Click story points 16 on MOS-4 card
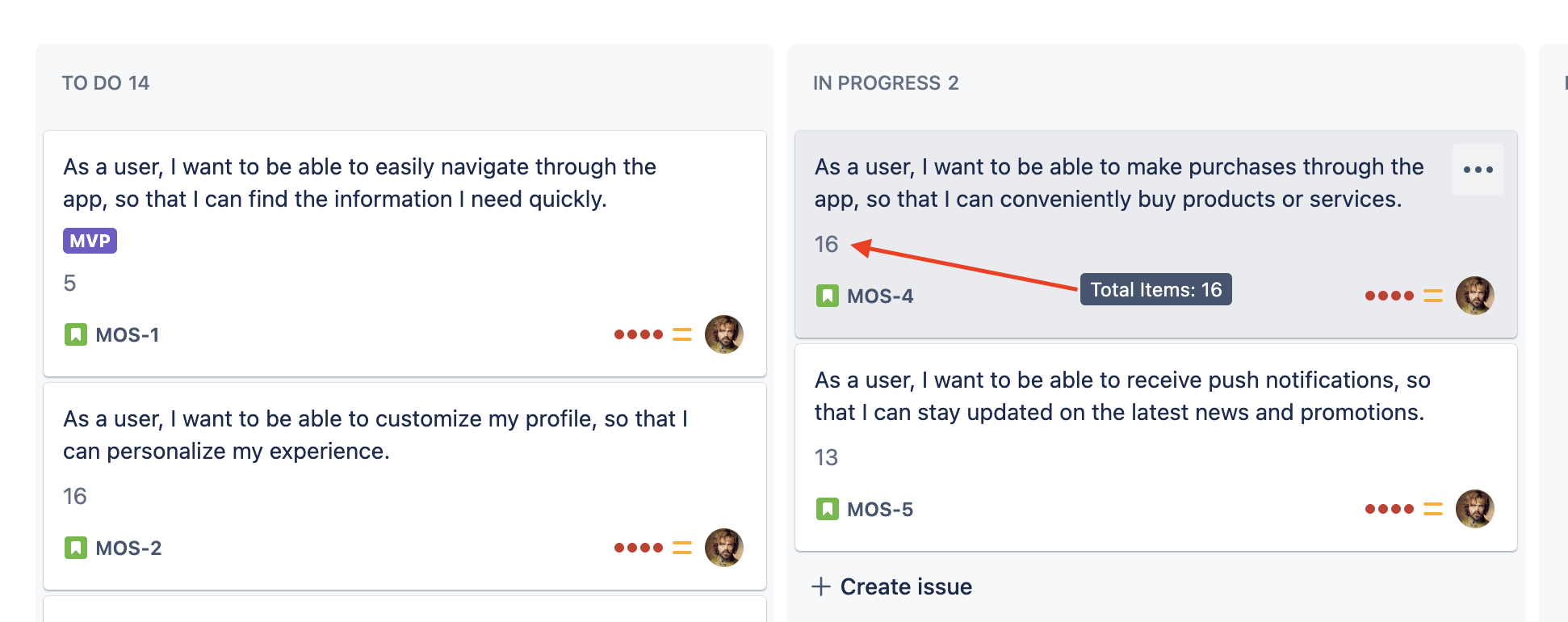1568x622 pixels. pyautogui.click(x=826, y=244)
